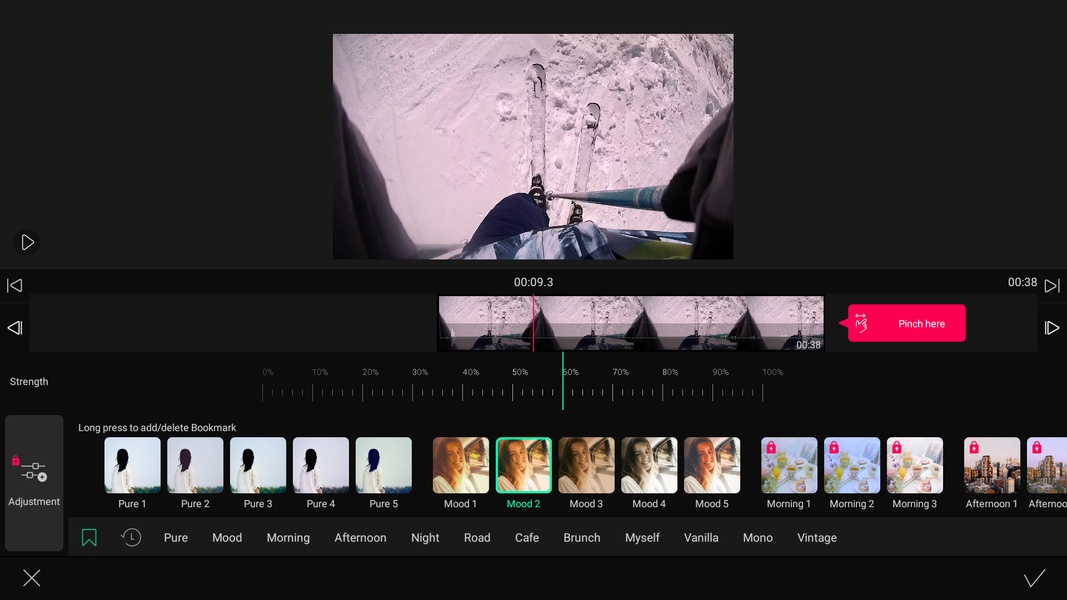Play the video preview

(27, 242)
